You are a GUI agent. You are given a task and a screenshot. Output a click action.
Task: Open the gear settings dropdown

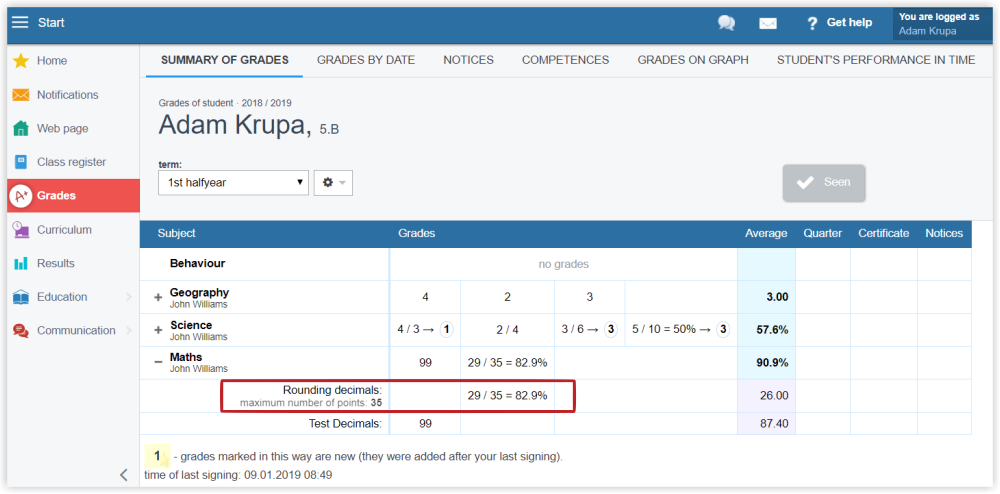coord(333,183)
